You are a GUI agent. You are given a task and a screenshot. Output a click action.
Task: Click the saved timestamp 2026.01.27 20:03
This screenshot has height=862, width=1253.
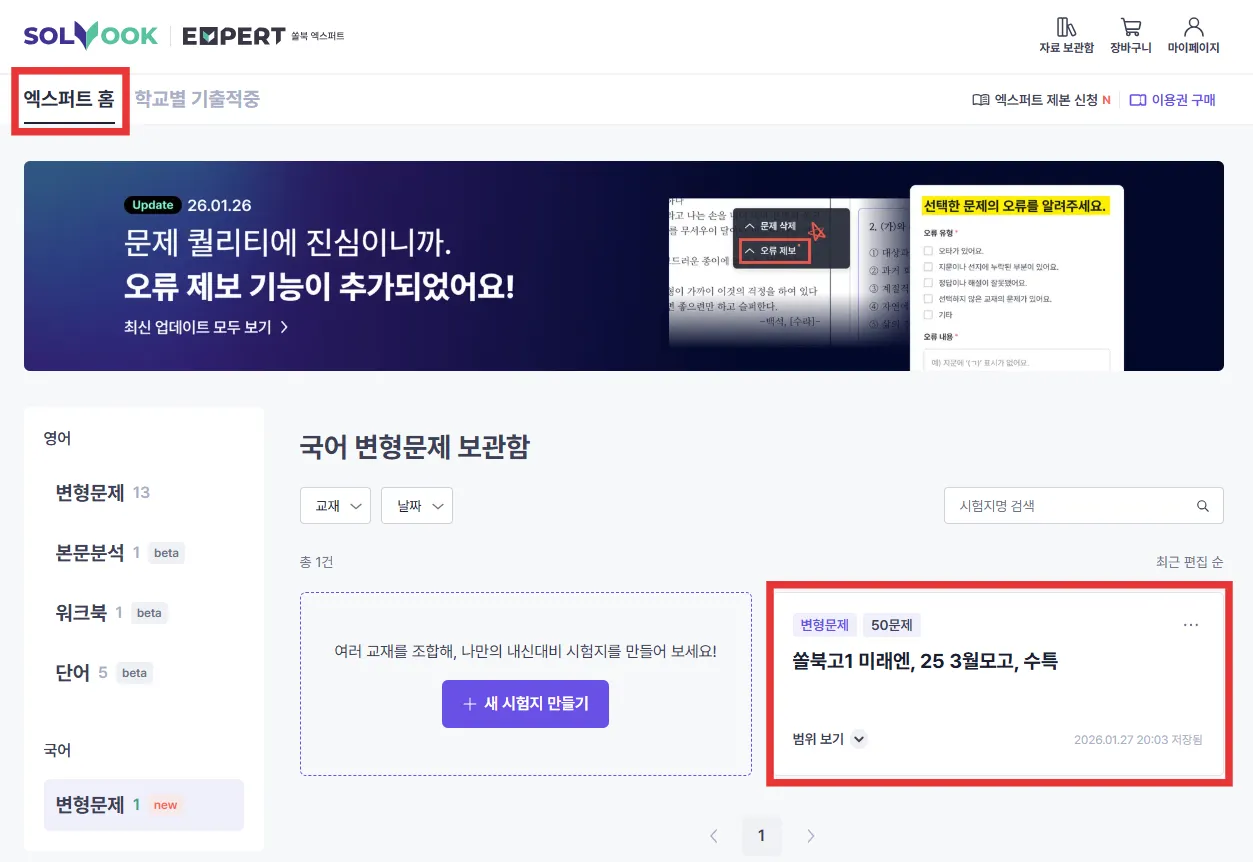click(1138, 740)
